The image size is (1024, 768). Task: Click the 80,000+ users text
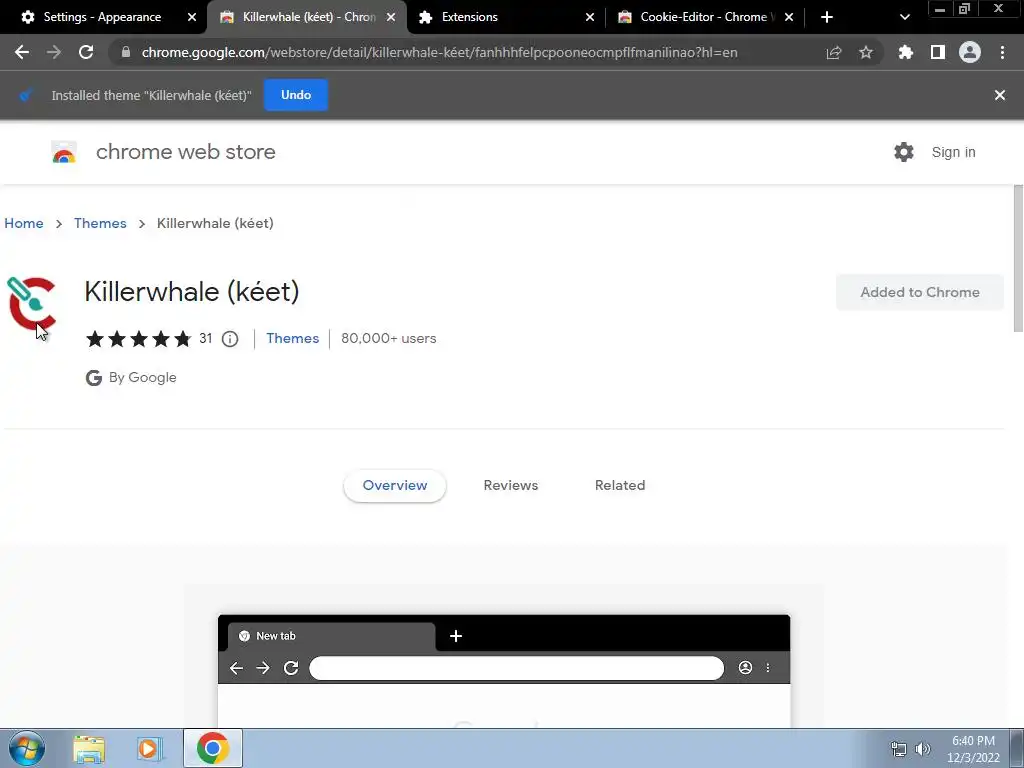coord(389,338)
